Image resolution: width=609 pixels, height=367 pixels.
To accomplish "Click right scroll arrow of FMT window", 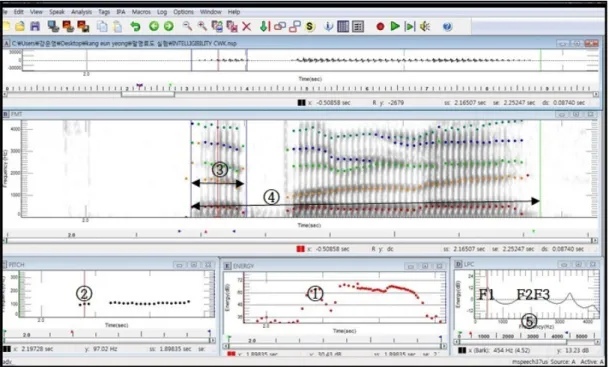I will coord(594,241).
